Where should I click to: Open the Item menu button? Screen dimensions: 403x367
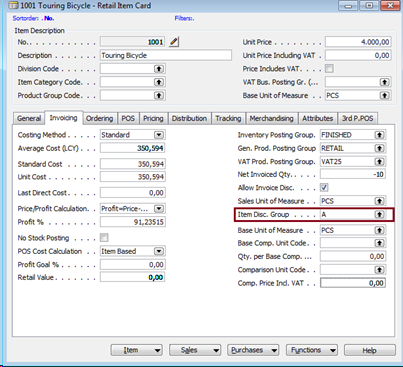[x=137, y=350]
